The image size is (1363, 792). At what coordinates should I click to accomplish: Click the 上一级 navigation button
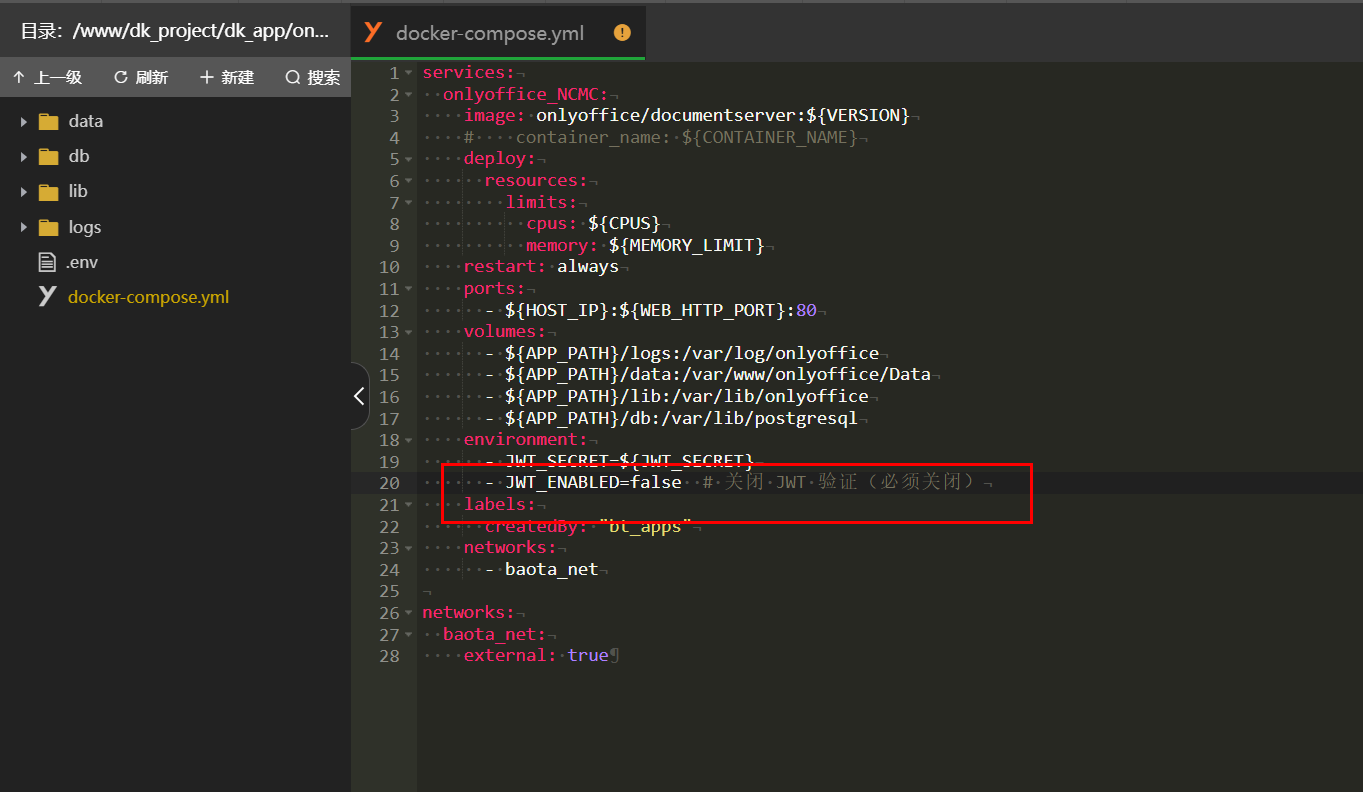tap(48, 77)
